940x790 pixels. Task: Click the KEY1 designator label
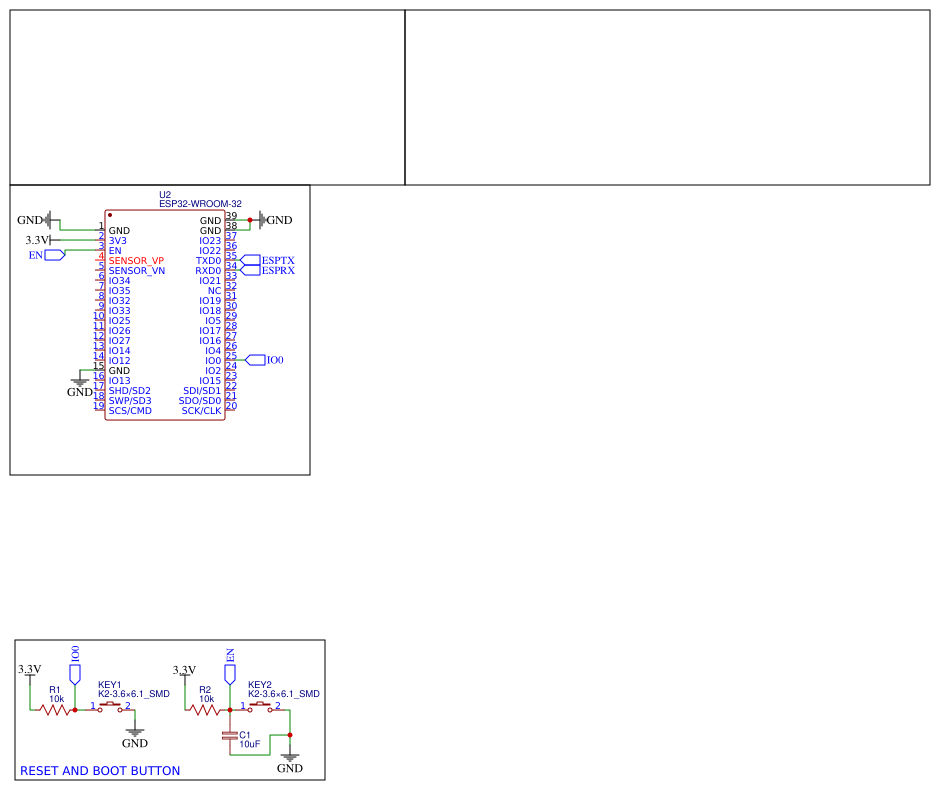tap(110, 685)
